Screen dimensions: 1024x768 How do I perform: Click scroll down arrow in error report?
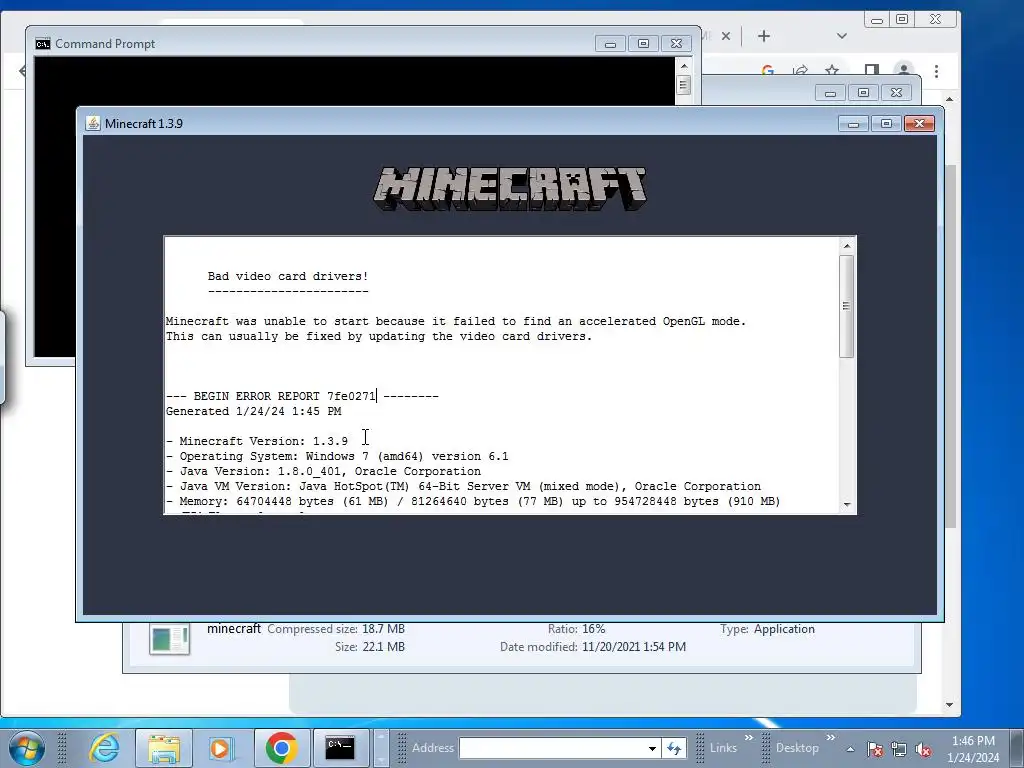(x=847, y=504)
